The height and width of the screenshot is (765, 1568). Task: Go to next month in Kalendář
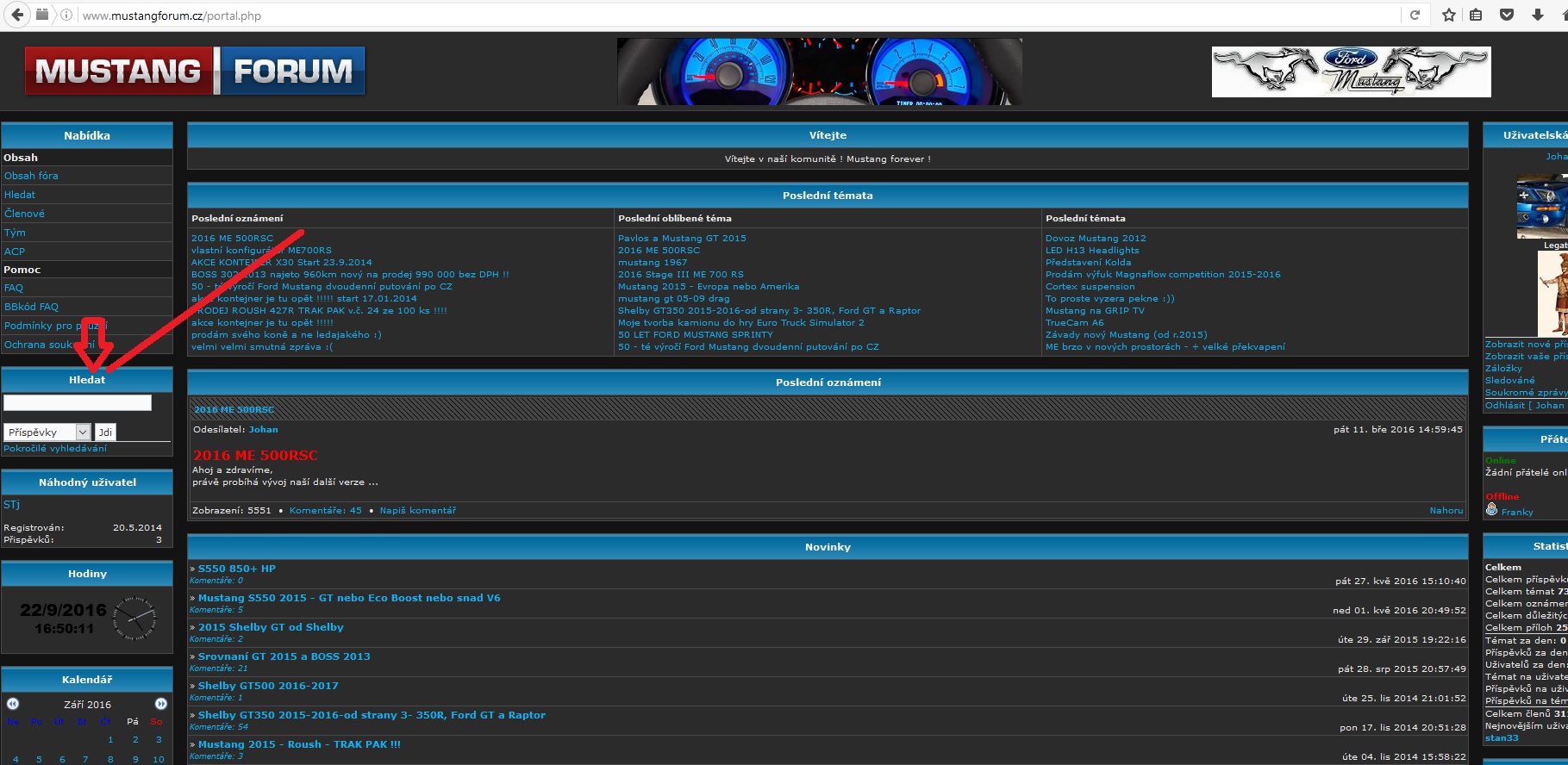[161, 704]
